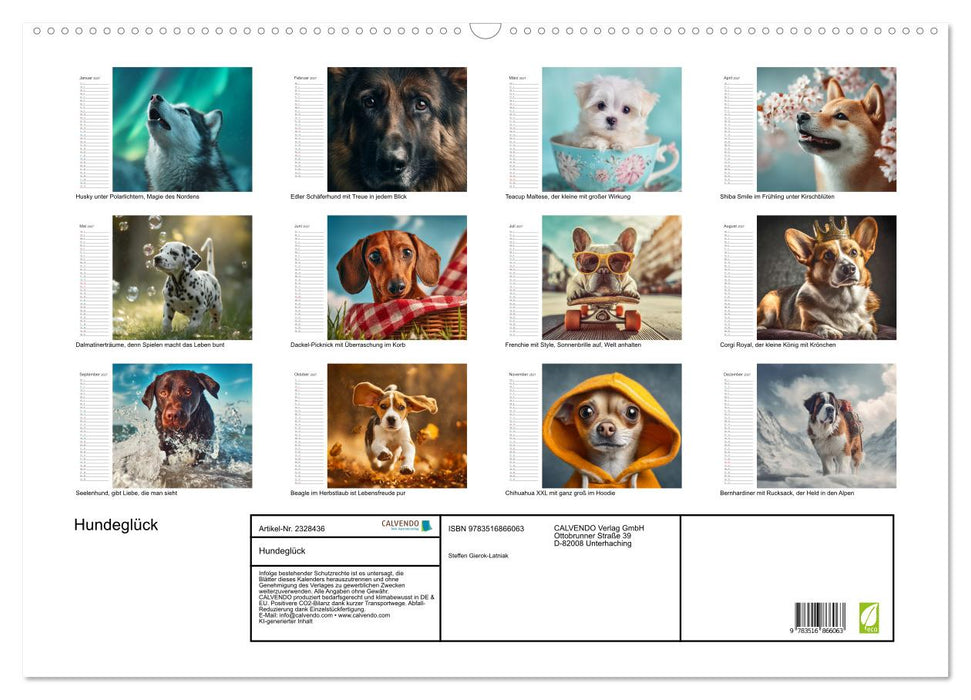Click author name 'Steffen Gierok-Latniak'
The height and width of the screenshot is (700, 971).
478,556
